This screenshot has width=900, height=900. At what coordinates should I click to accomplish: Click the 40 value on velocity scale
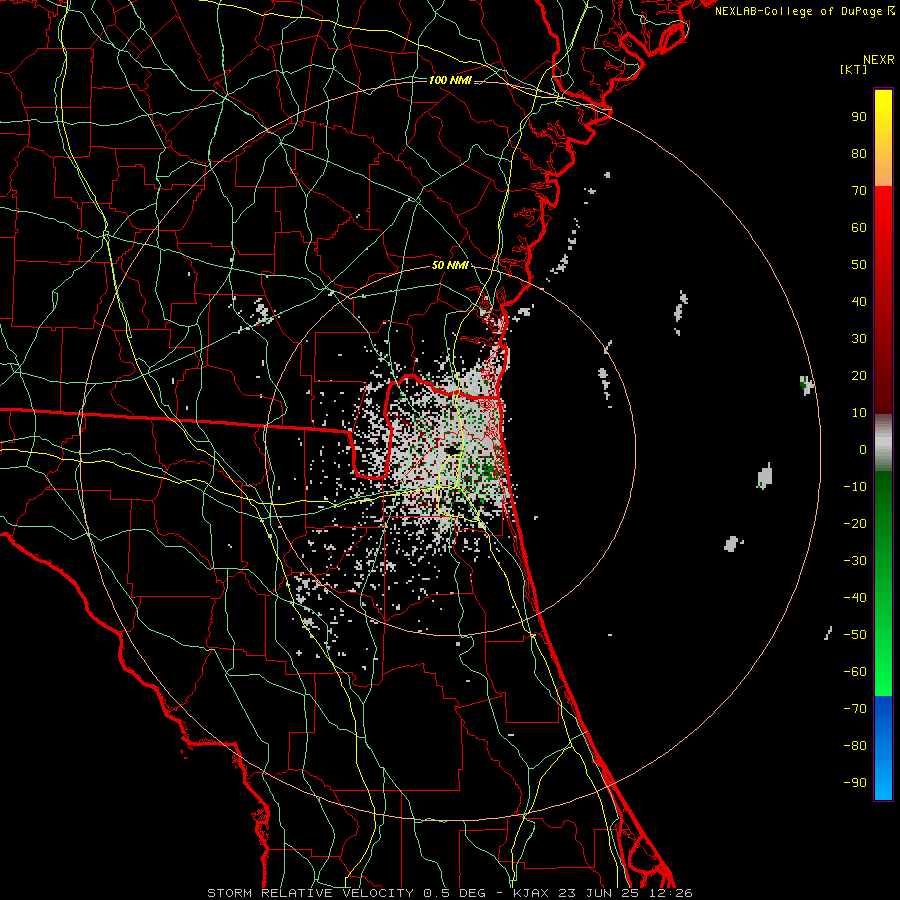[859, 301]
